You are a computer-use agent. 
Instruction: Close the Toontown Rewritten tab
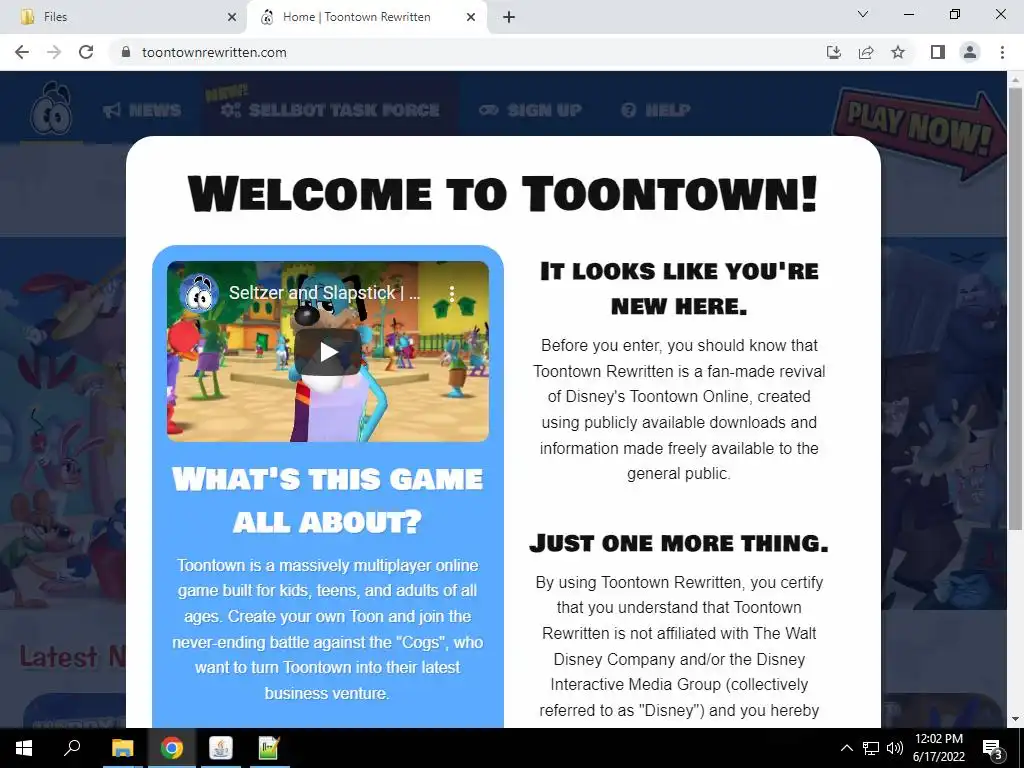(471, 17)
